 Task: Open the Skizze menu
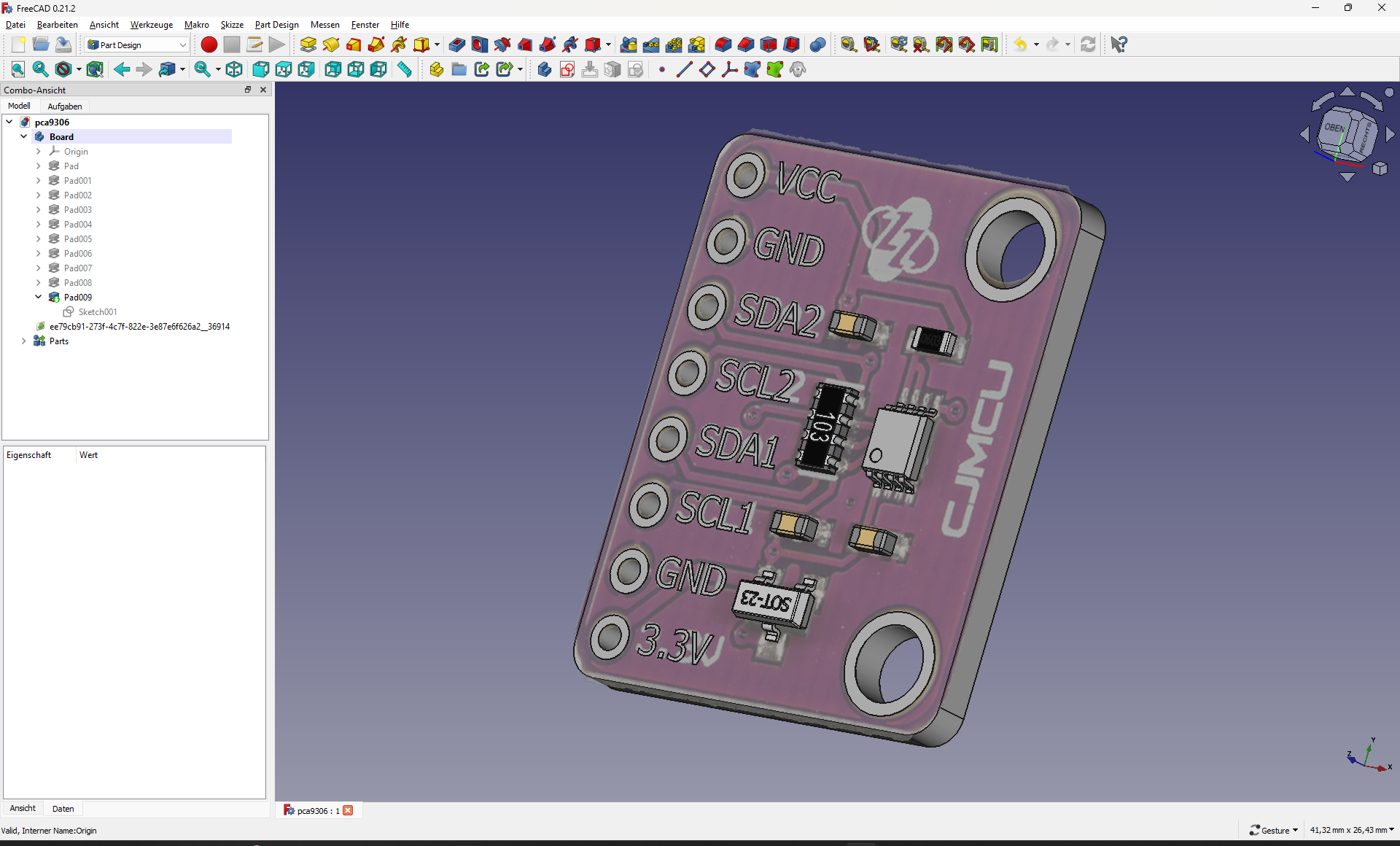pyautogui.click(x=232, y=25)
